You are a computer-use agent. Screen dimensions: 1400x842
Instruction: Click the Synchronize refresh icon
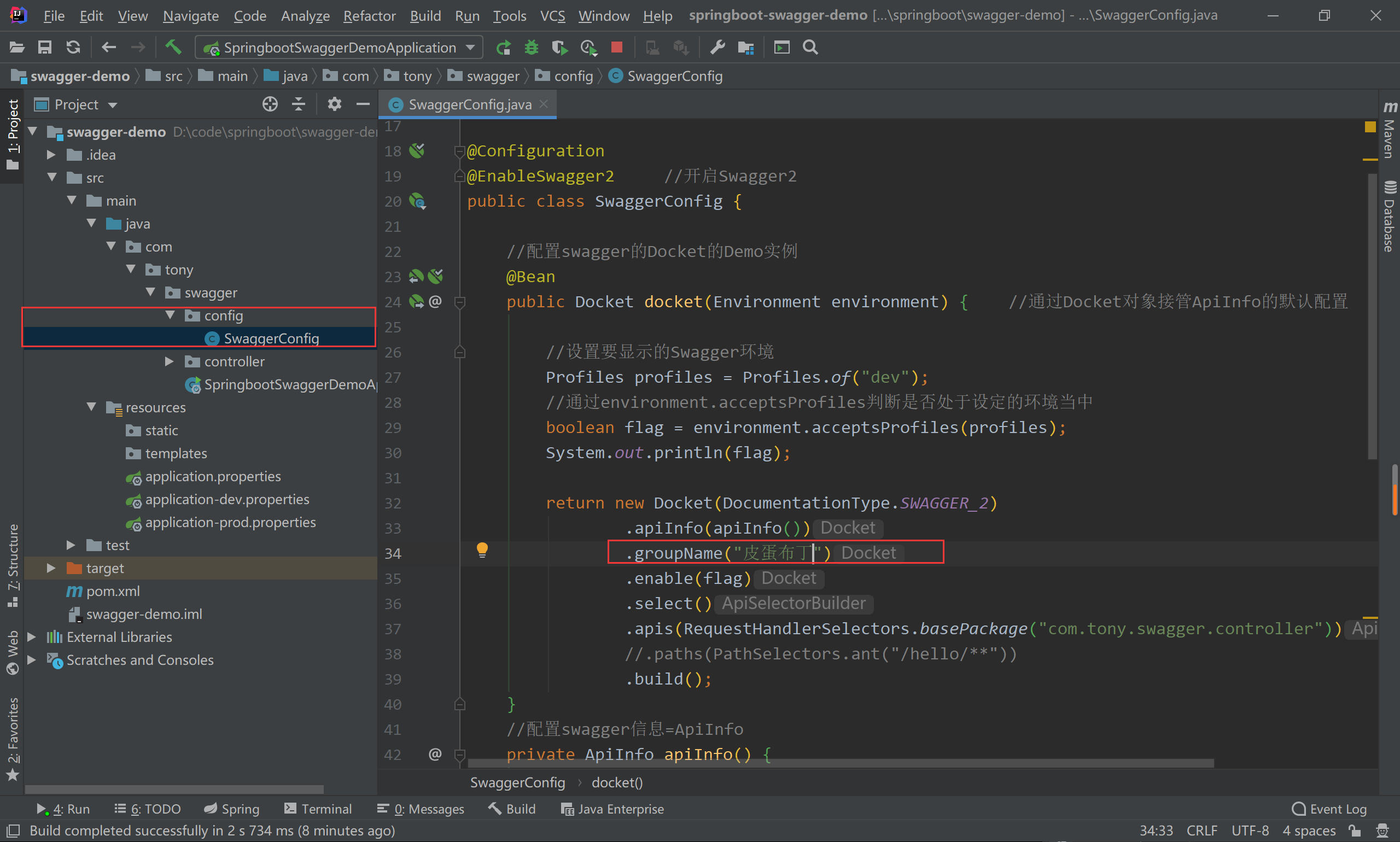click(x=73, y=47)
